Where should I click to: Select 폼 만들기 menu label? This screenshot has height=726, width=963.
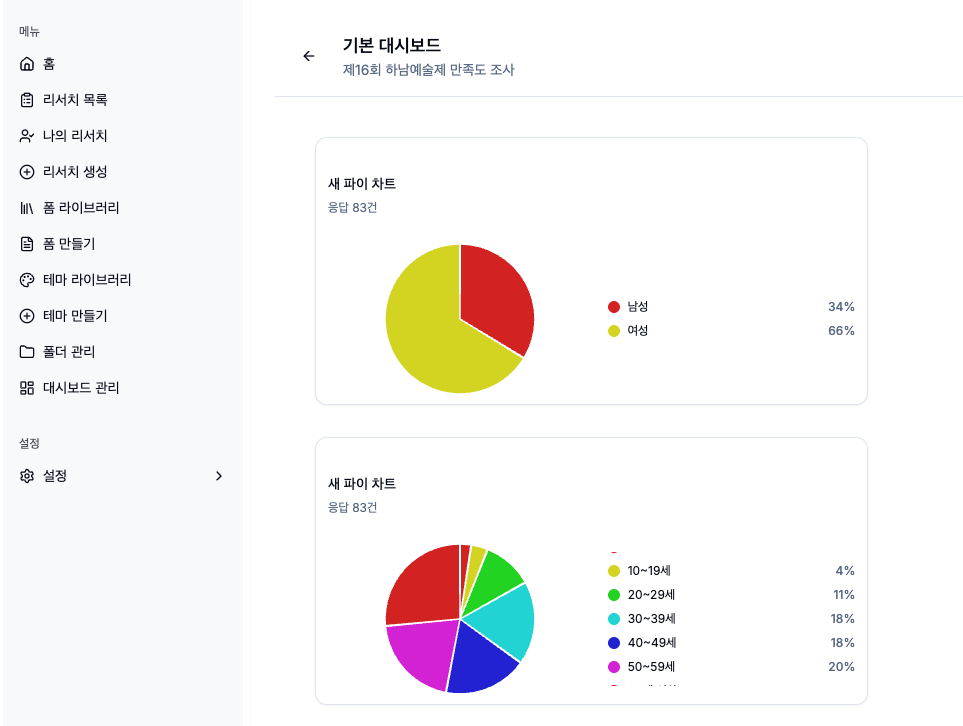69,244
